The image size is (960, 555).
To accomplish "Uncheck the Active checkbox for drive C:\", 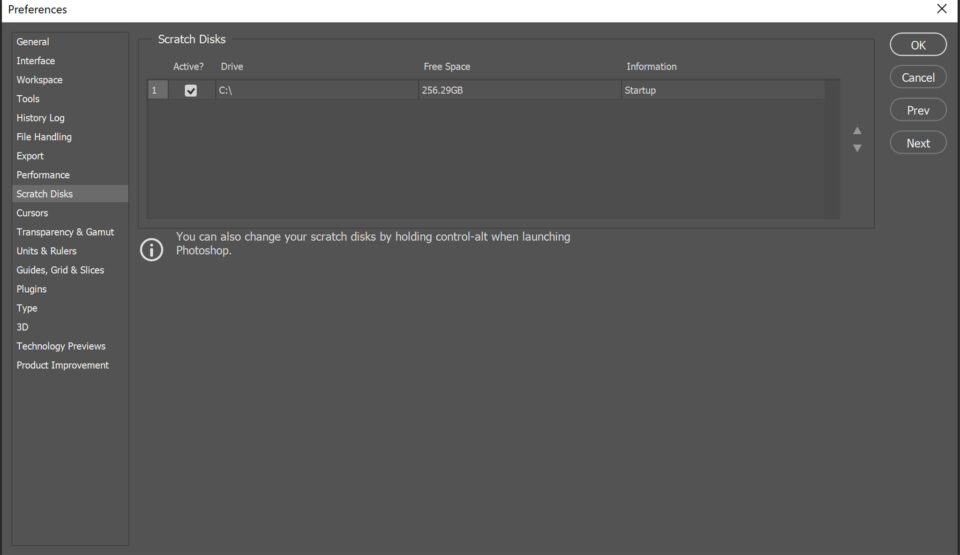I will [191, 90].
